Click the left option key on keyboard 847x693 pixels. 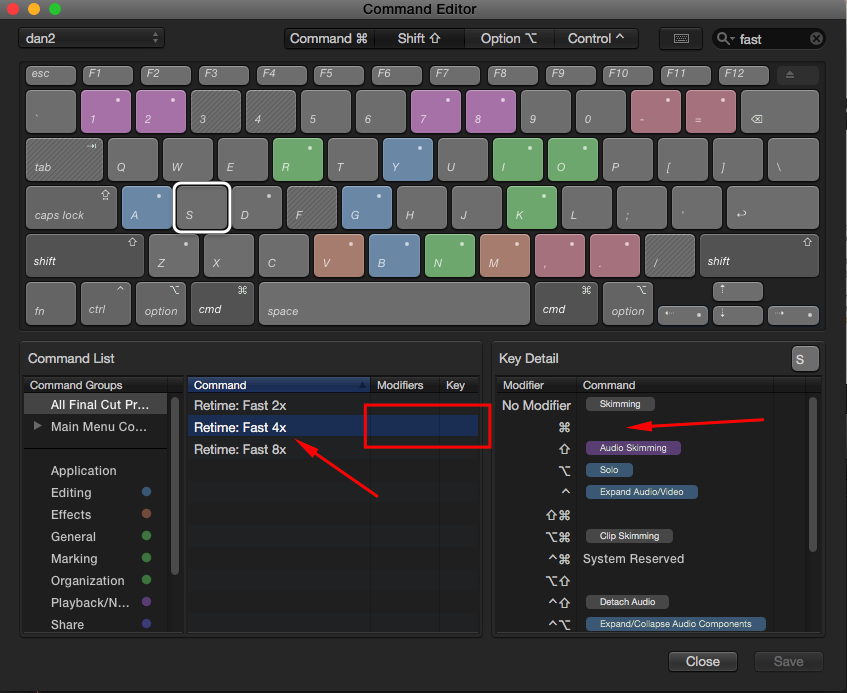161,304
